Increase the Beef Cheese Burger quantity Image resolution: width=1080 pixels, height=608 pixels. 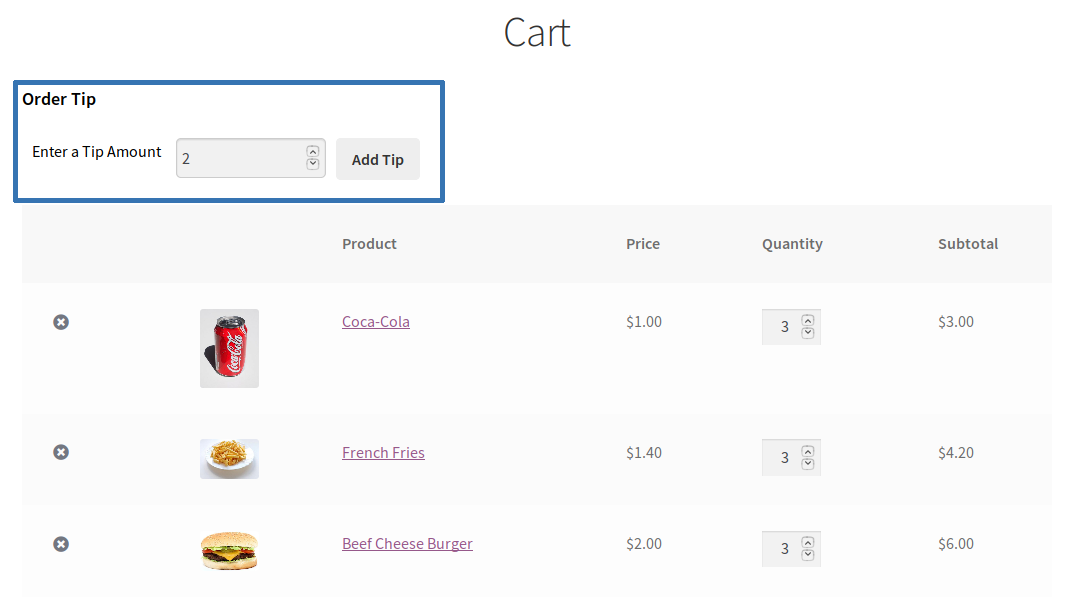point(808,542)
